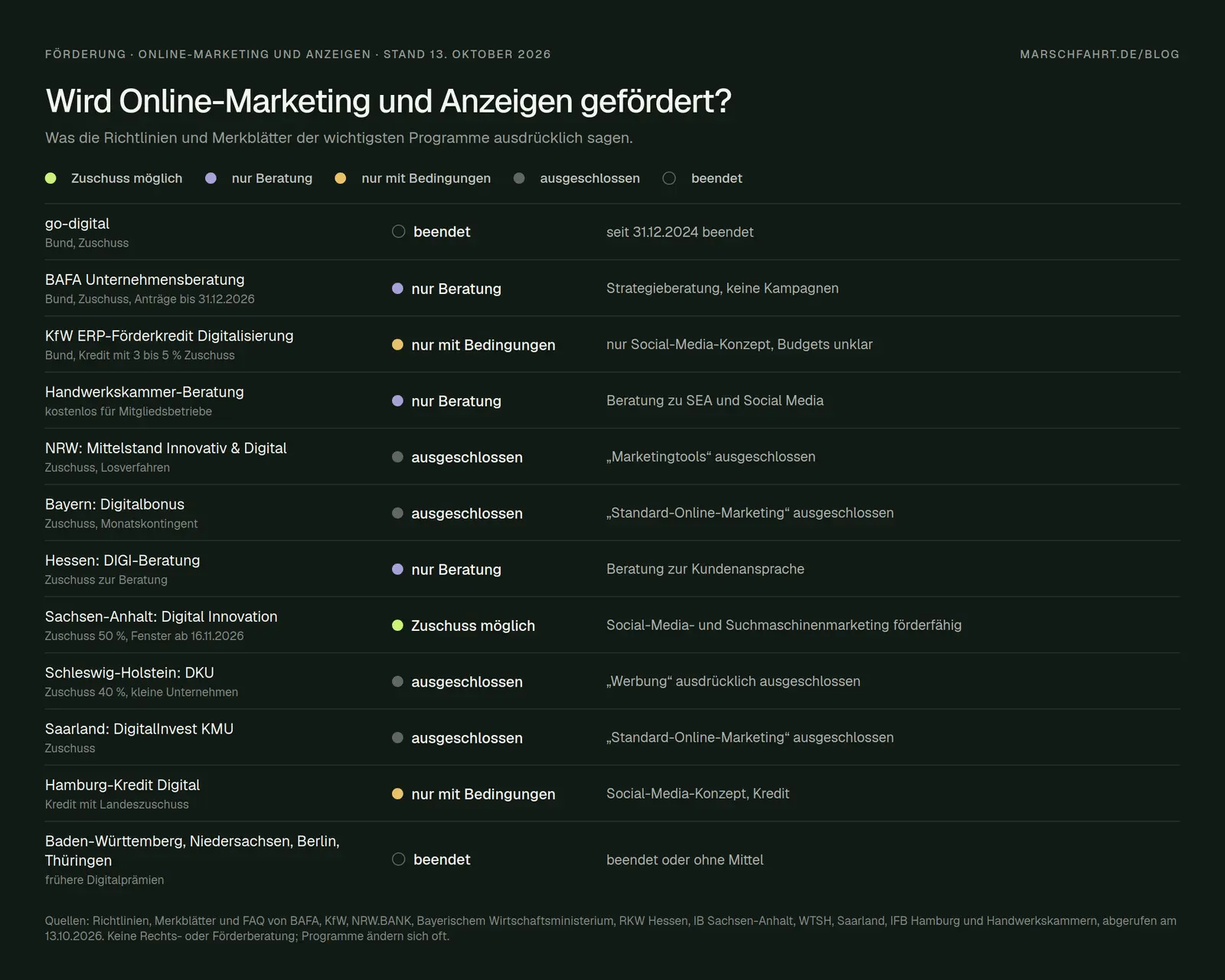Screen dimensions: 1225x980
Task: Select the 'go-digital' program name
Action: [x=77, y=224]
